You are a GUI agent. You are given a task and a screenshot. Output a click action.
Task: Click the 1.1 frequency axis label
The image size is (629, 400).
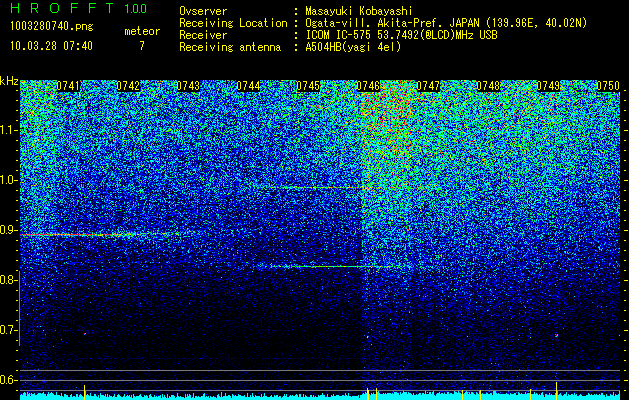(8, 130)
